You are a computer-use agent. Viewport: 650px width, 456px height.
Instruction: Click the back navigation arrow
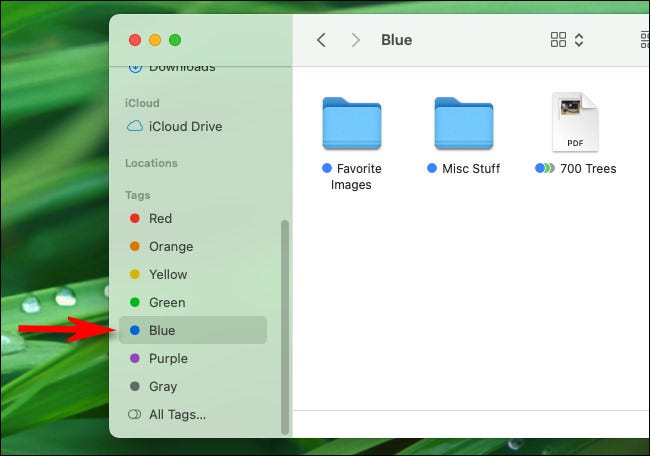(x=321, y=40)
